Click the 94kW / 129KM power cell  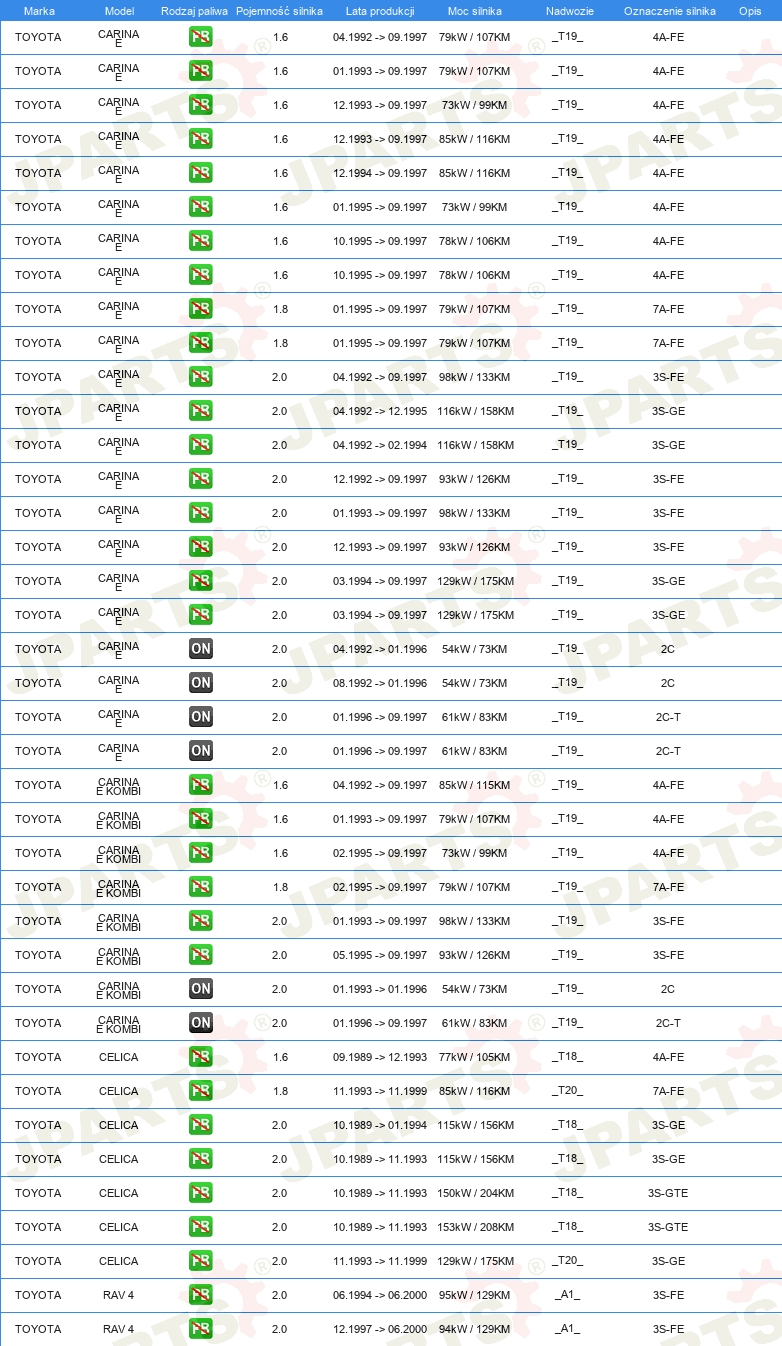click(475, 1329)
